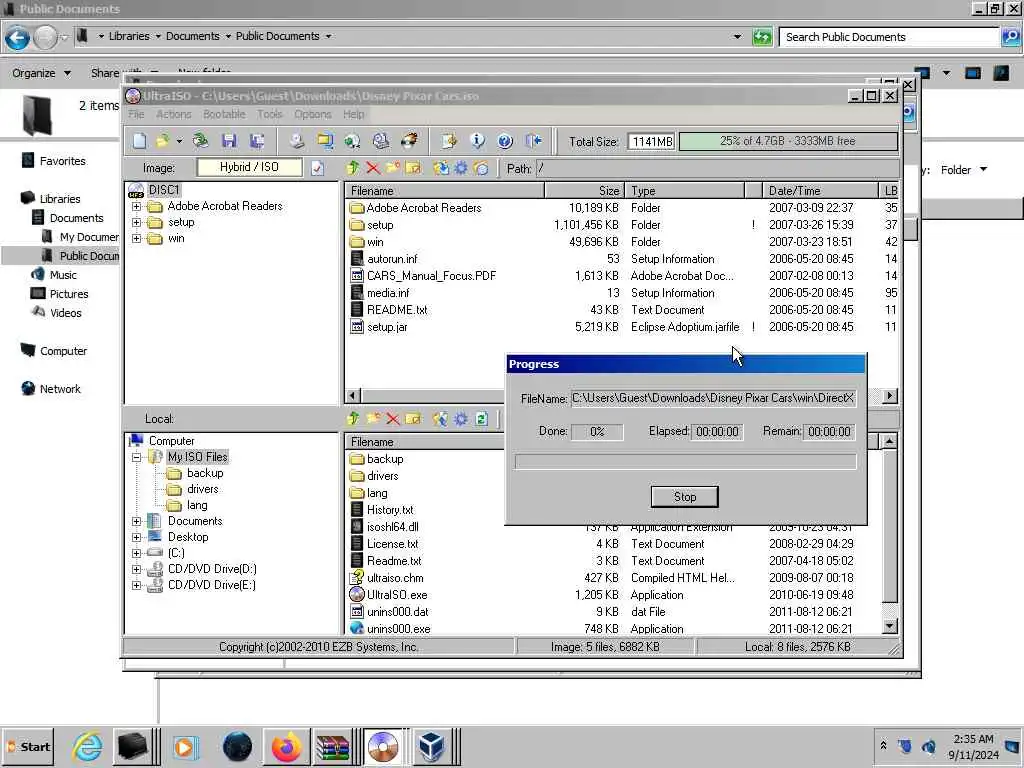
Task: Click the gear Properties icon in Image toolbar
Action: 461,168
